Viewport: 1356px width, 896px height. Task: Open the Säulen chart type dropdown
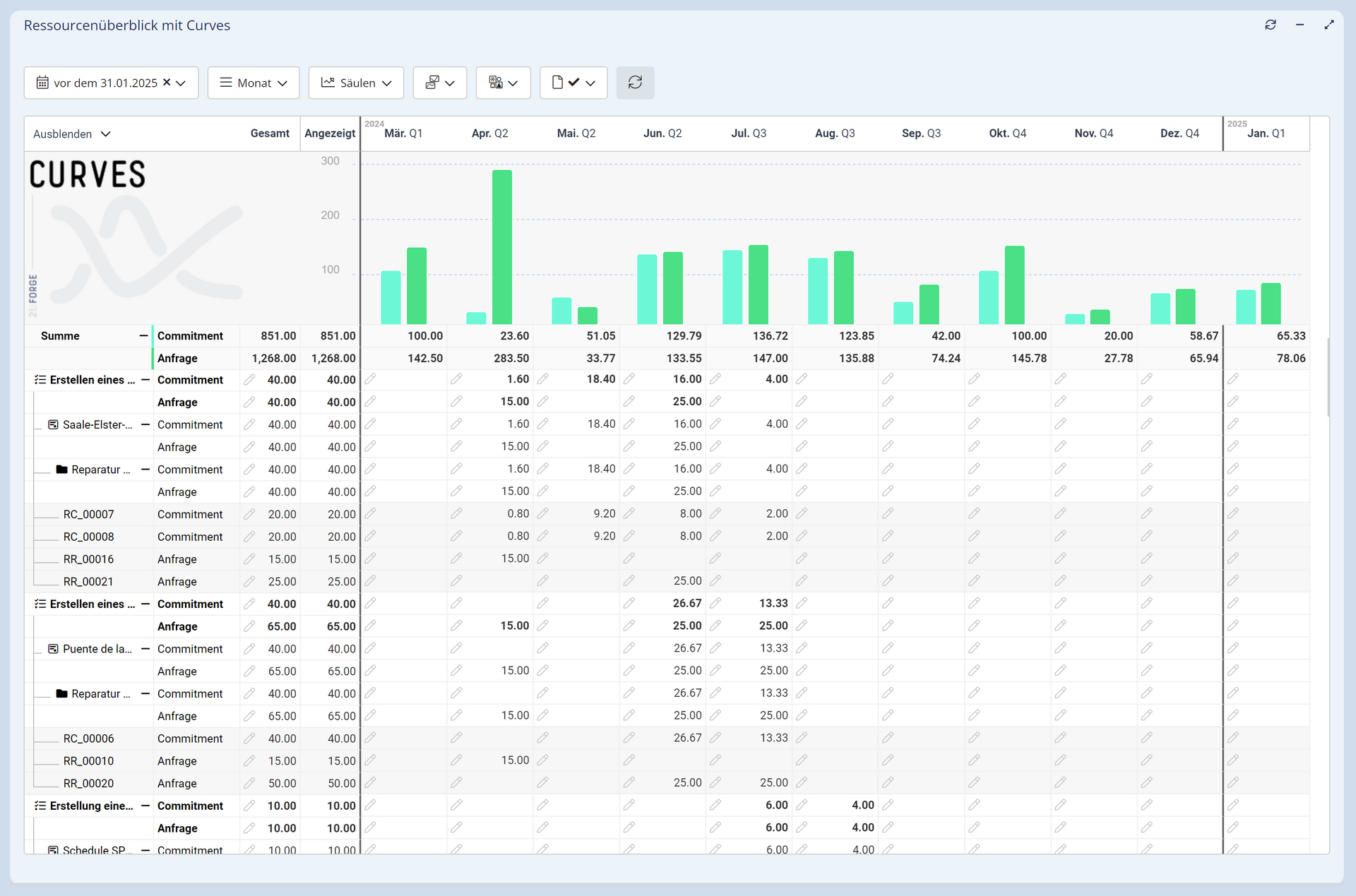(x=356, y=83)
